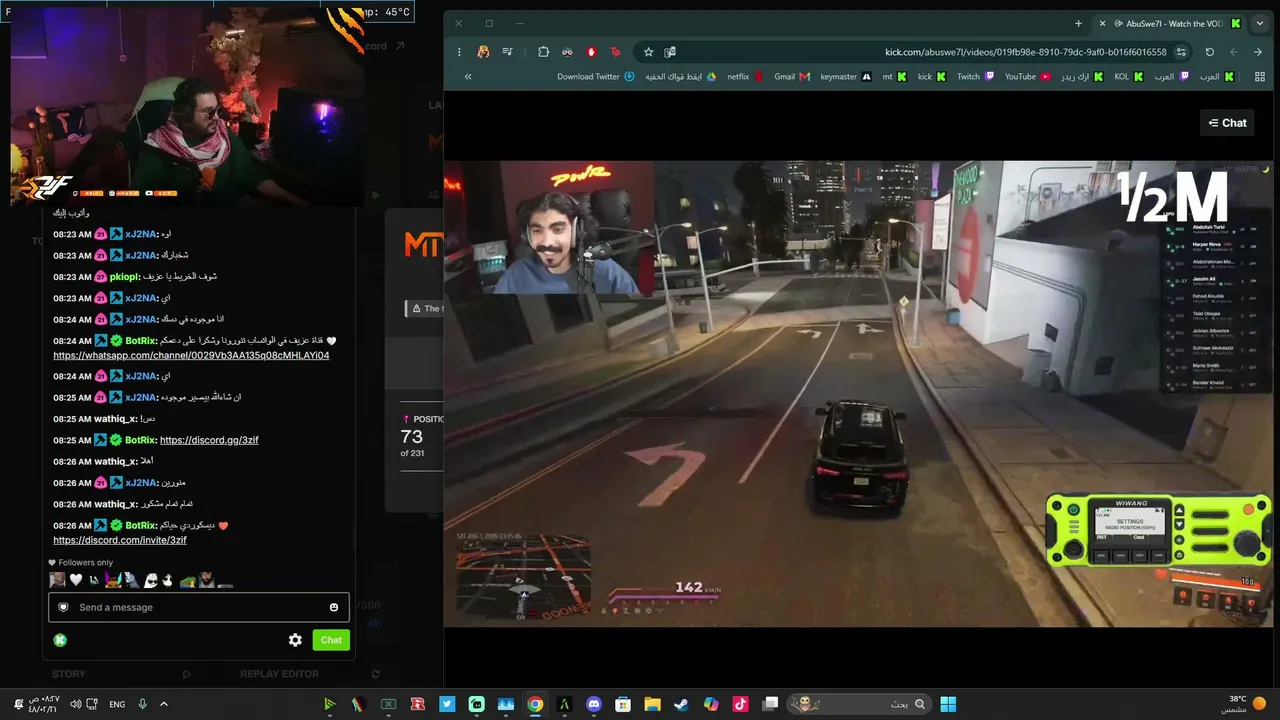This screenshot has height=720, width=1280.
Task: Open the 'mt' bookmark
Action: tap(894, 77)
